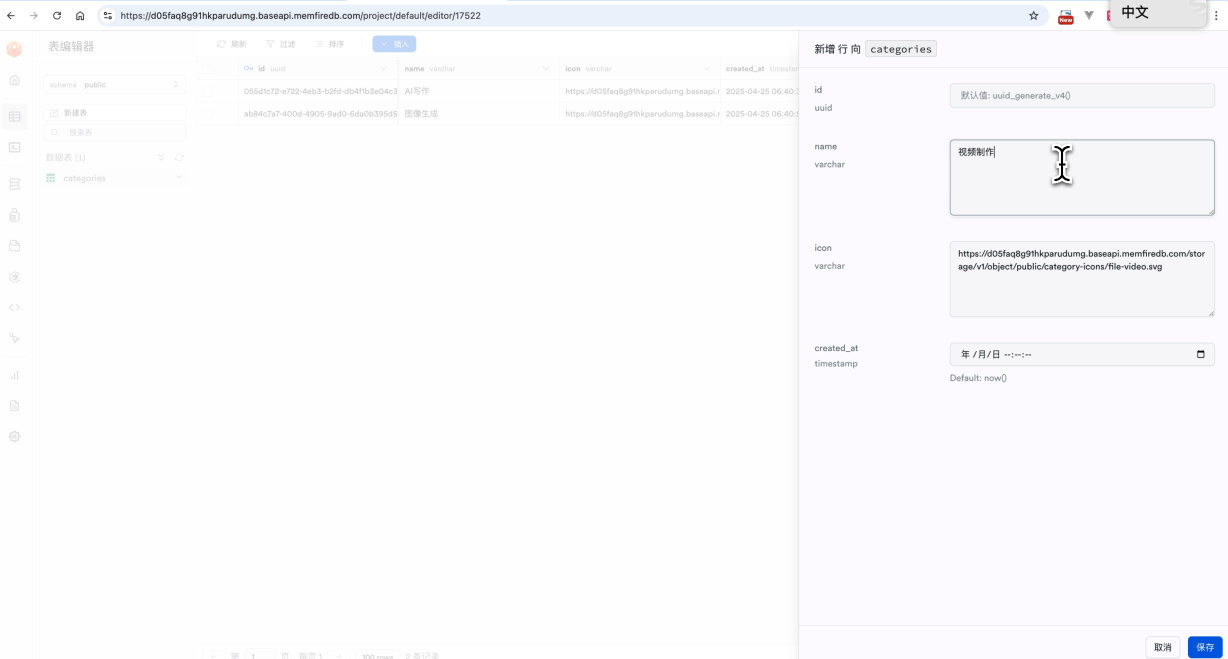
Task: Click 保存 to save the new row
Action: (x=1204, y=647)
